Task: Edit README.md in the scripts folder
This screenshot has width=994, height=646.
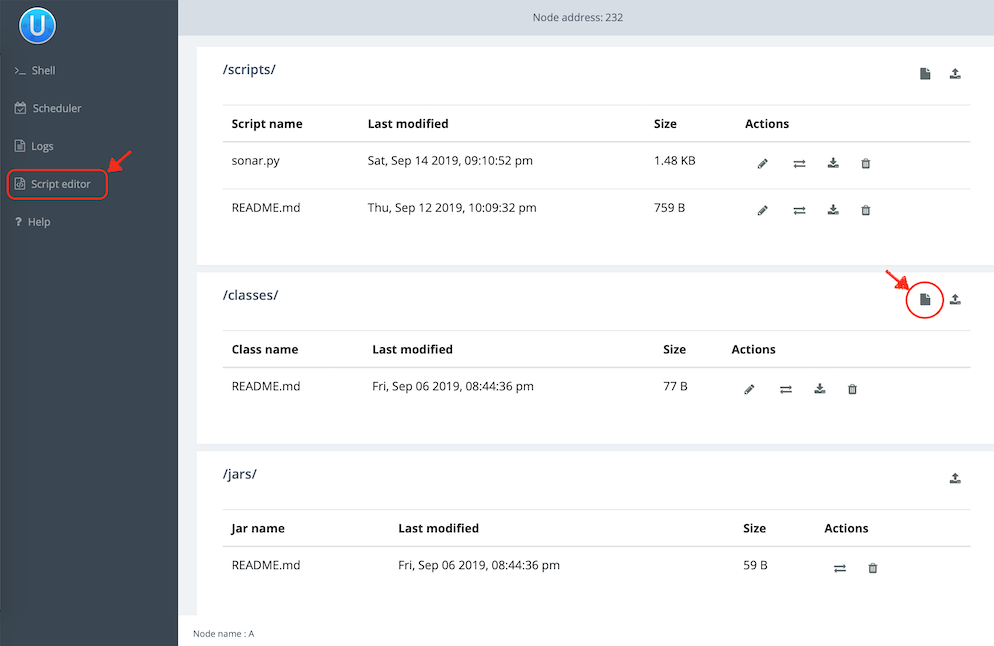Action: [763, 210]
